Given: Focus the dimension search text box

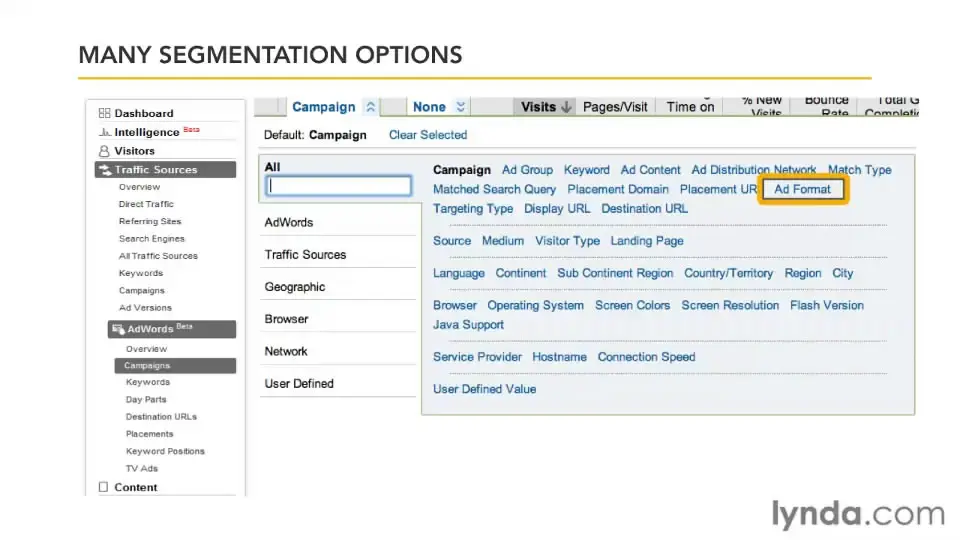Looking at the screenshot, I should click(x=339, y=186).
